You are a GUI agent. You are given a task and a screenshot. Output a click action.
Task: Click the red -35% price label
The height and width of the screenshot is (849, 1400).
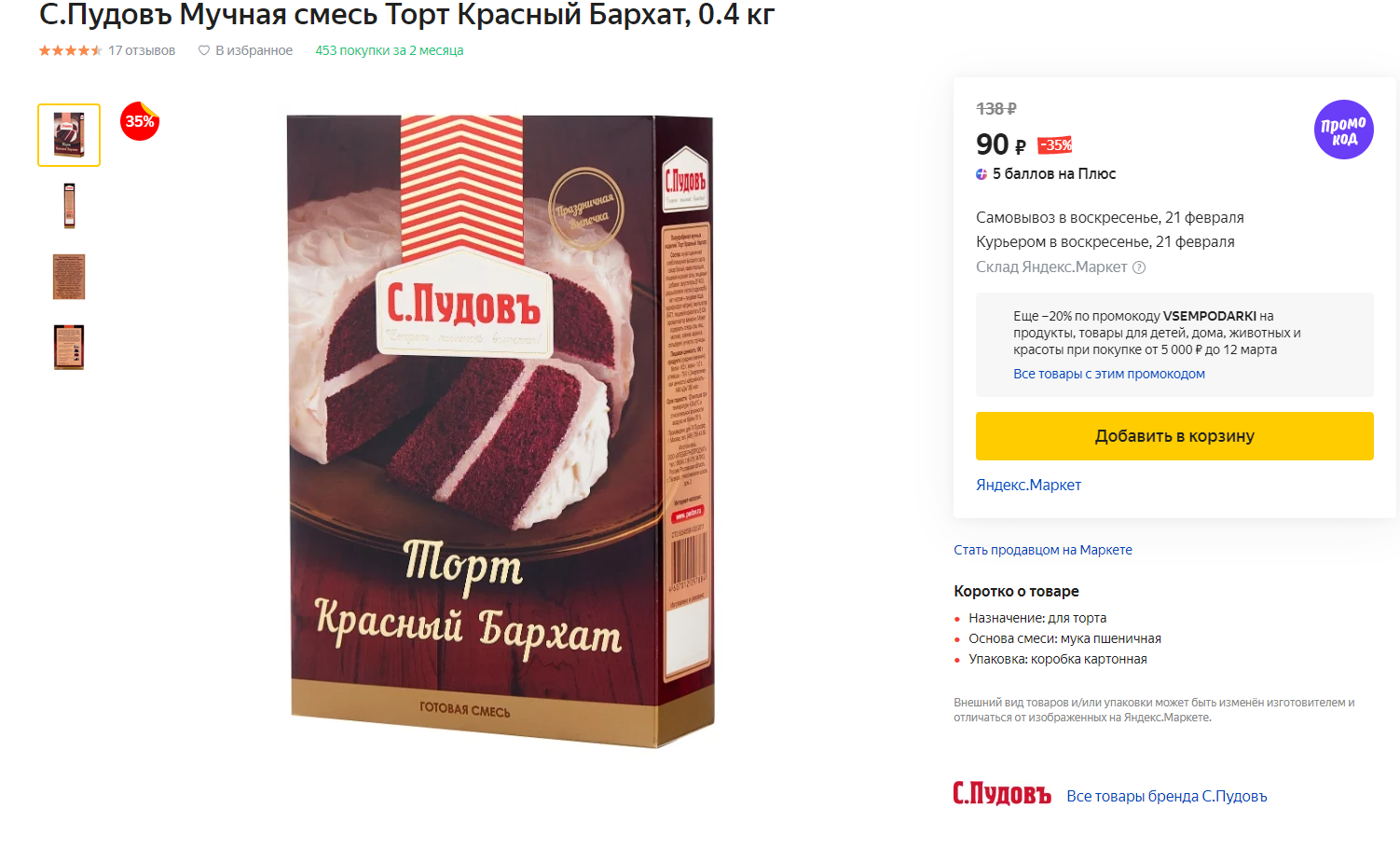[1055, 145]
